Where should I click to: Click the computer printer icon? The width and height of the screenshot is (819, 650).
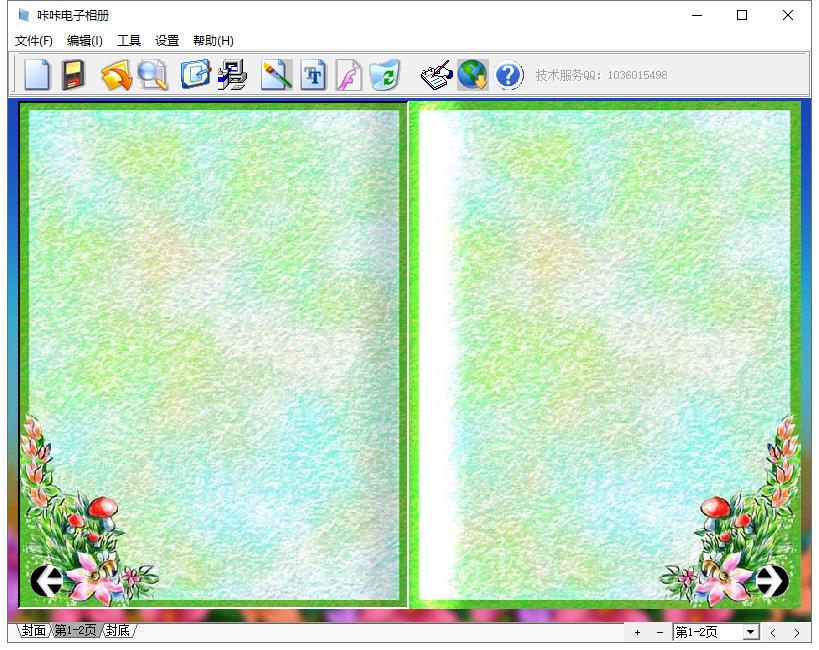[232, 75]
